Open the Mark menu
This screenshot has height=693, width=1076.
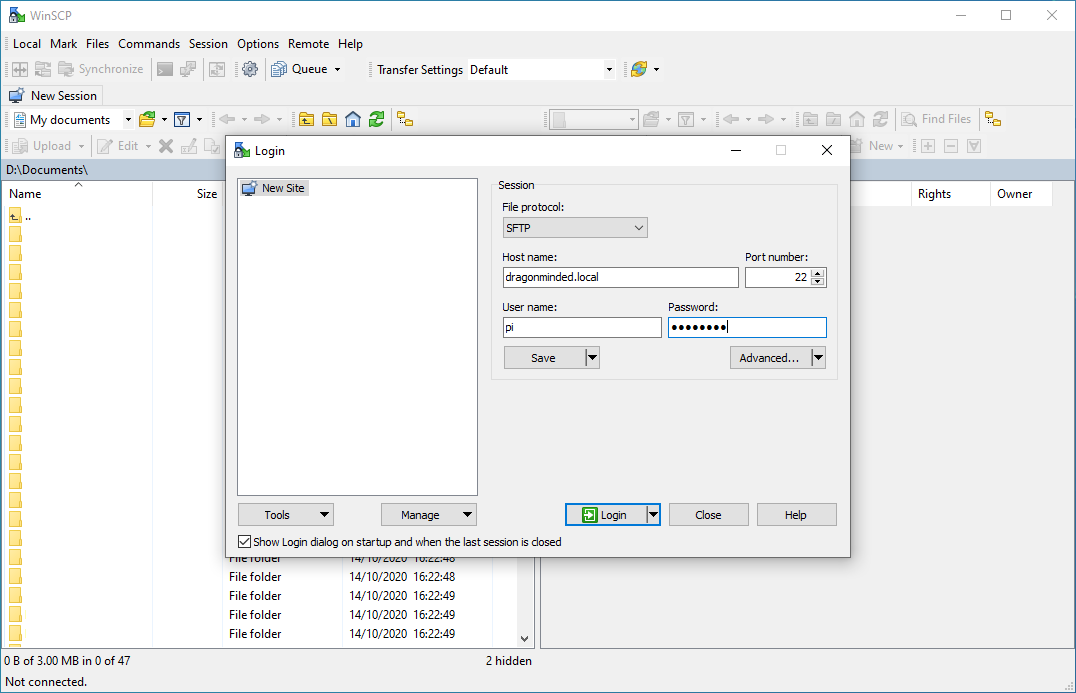(64, 44)
